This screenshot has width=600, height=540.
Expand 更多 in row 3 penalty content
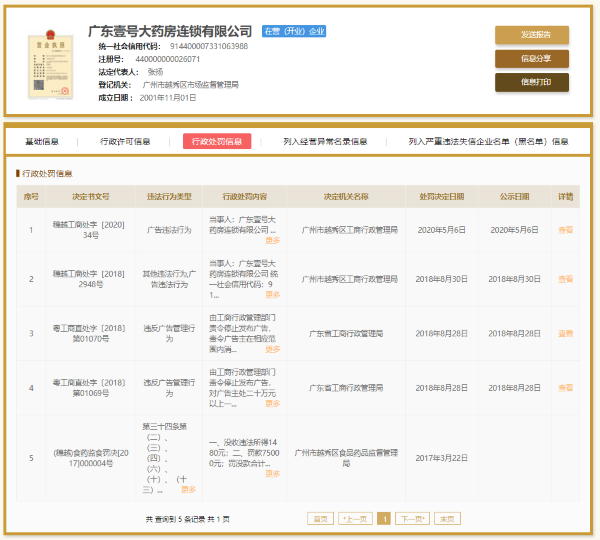272,349
